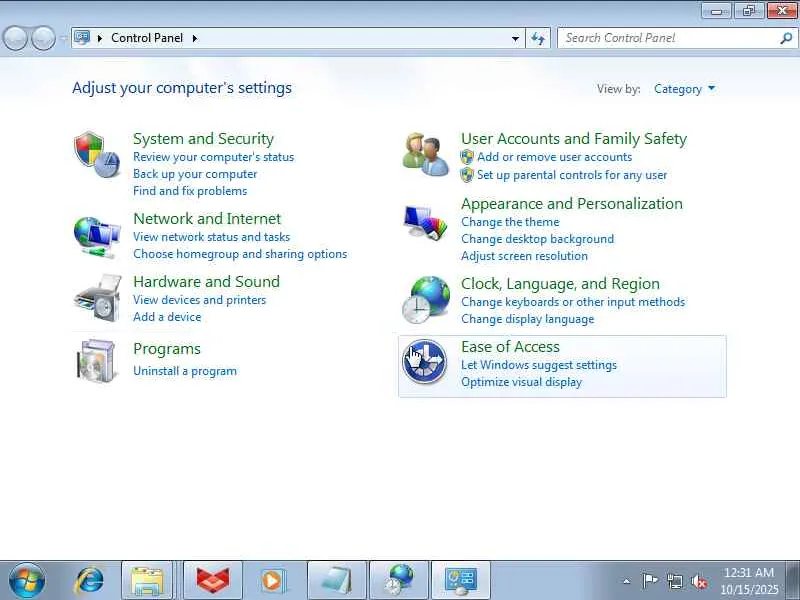Expand the arrow after Control Panel breadcrumb
Viewport: 800px width, 600px height.
[x=194, y=38]
